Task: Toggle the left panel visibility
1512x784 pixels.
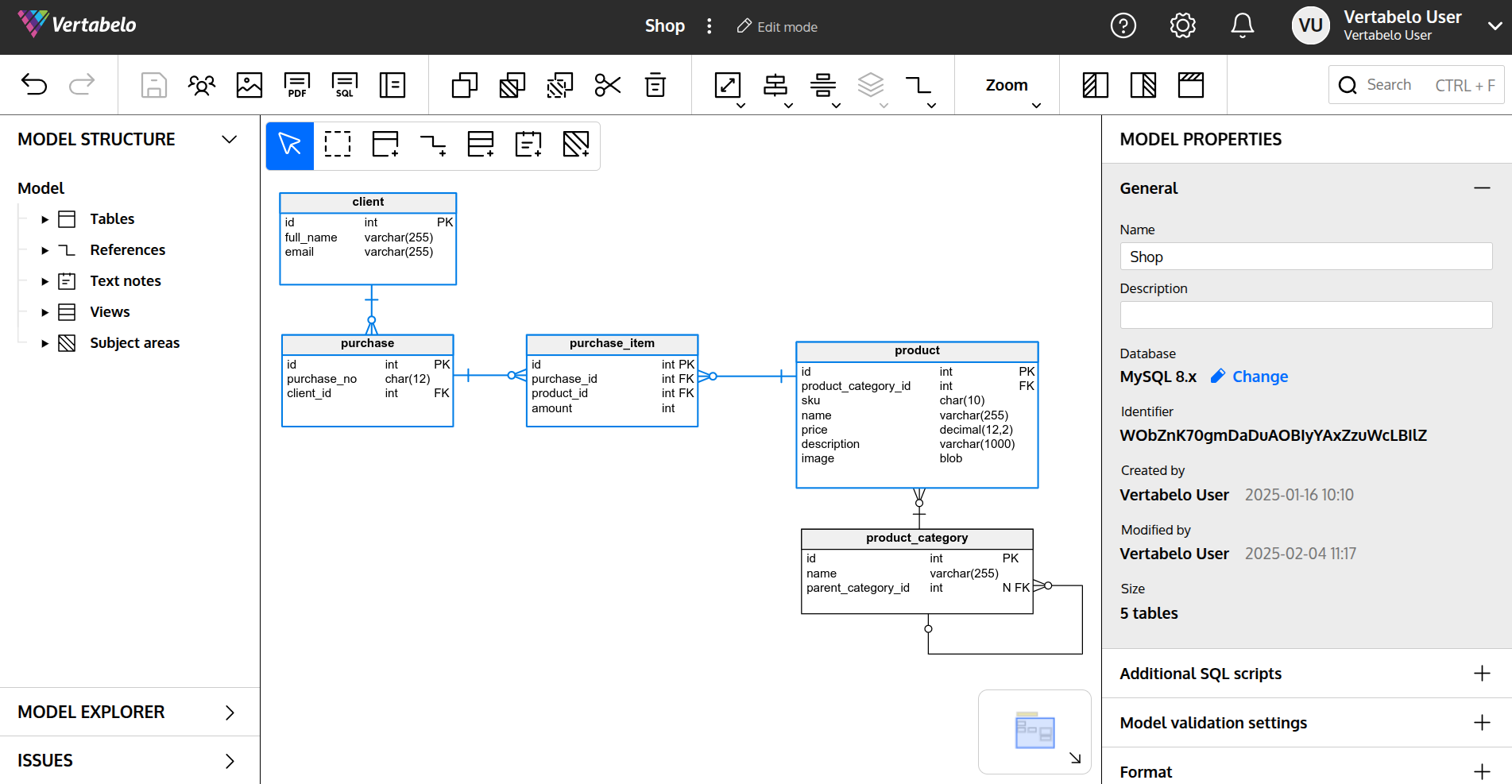Action: point(1096,84)
